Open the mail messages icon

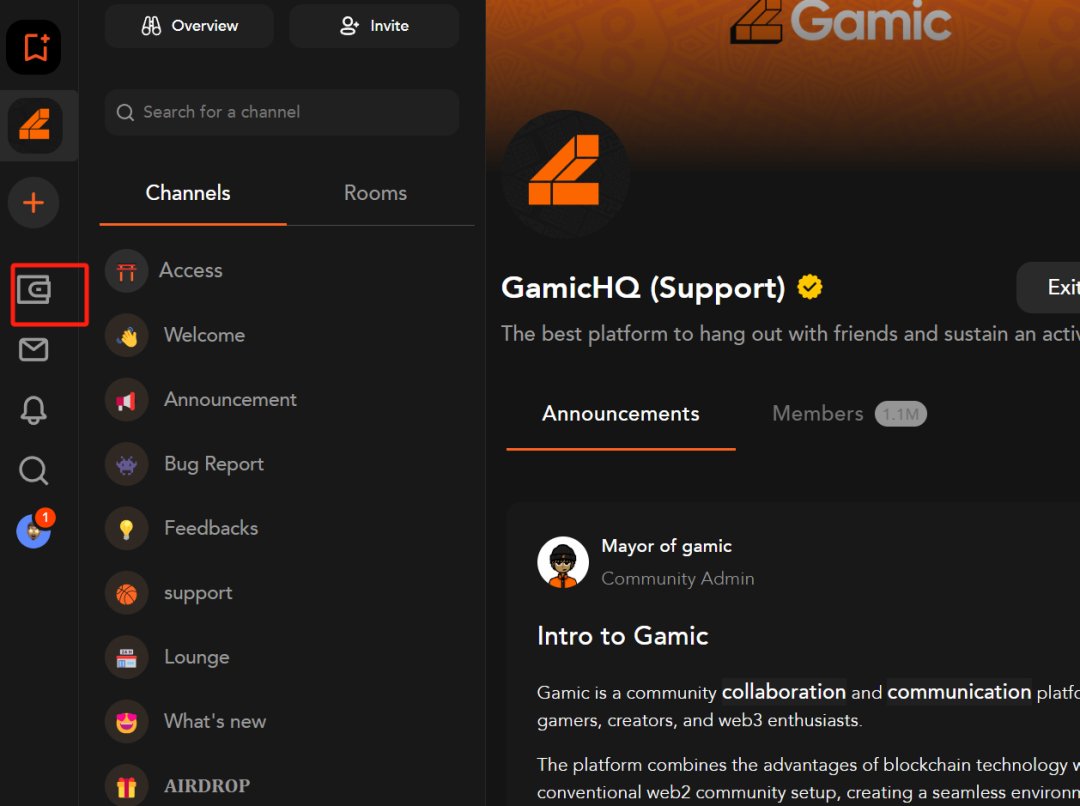pos(33,350)
